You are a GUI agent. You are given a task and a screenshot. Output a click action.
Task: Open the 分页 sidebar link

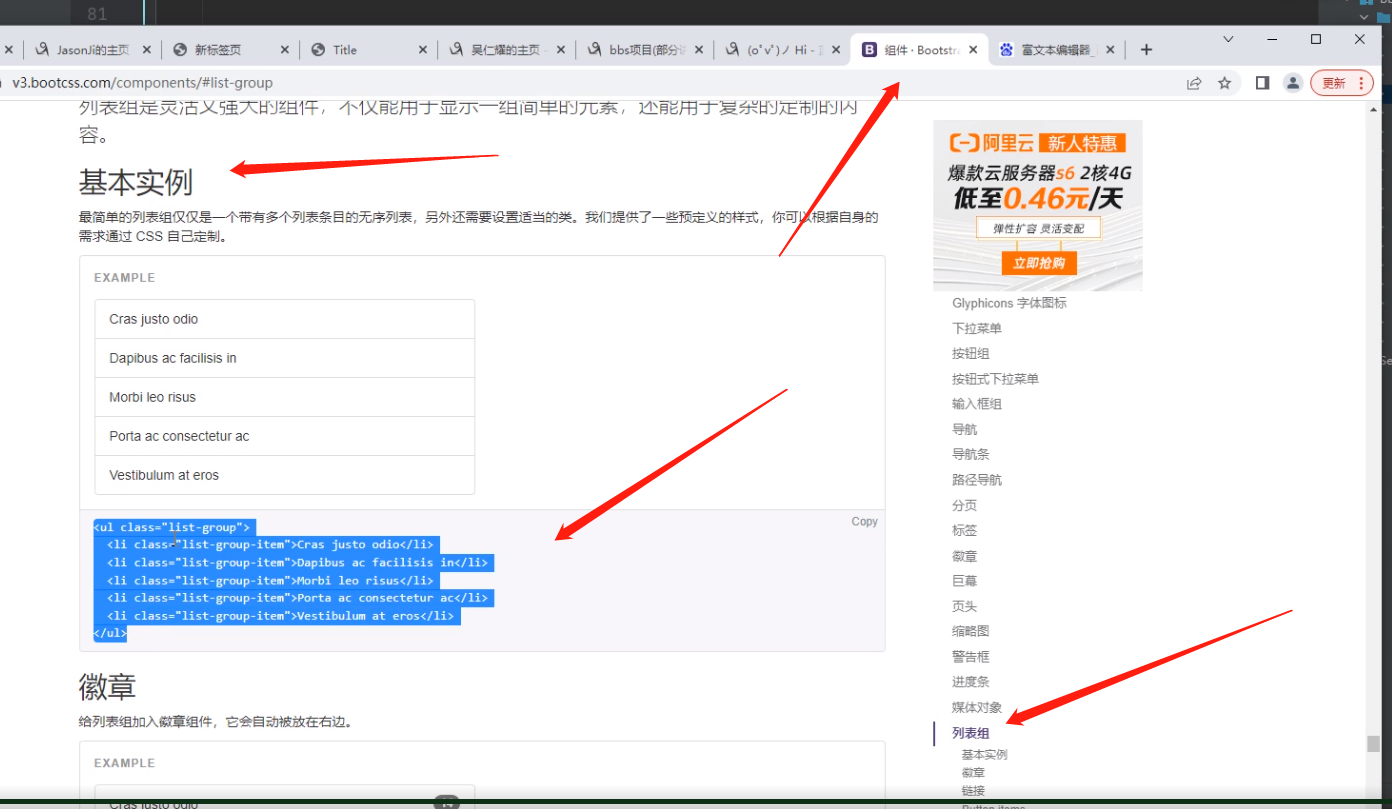pos(965,505)
